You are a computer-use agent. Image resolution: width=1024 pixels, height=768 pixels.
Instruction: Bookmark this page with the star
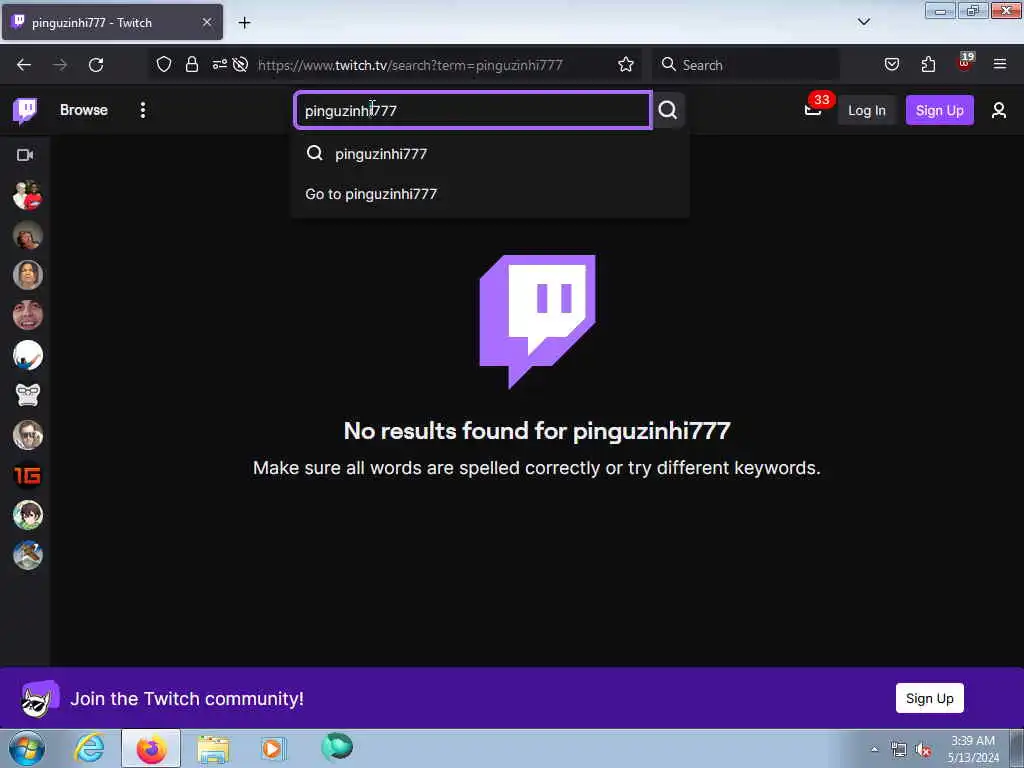626,64
